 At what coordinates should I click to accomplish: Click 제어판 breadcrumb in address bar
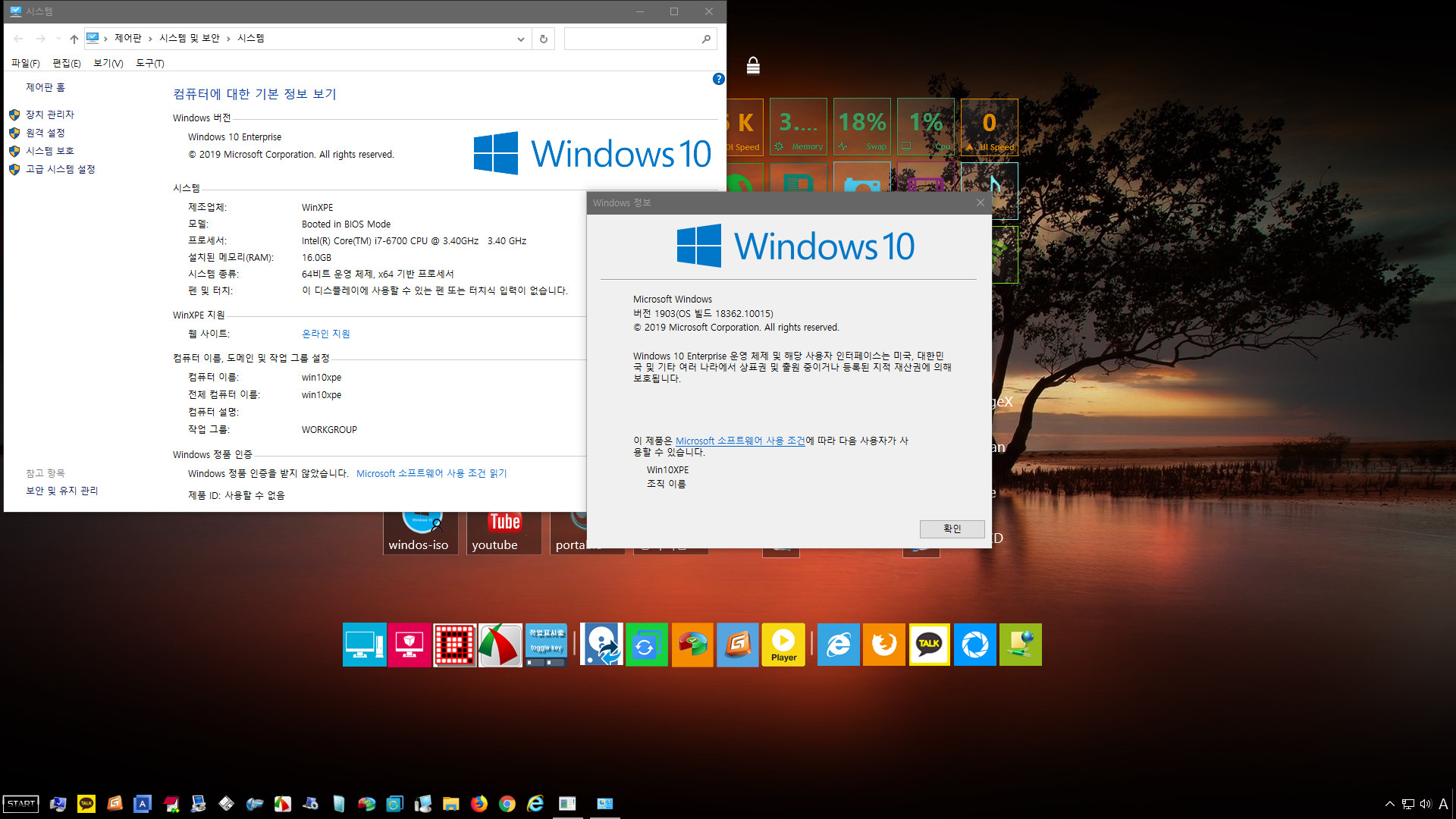[x=128, y=38]
